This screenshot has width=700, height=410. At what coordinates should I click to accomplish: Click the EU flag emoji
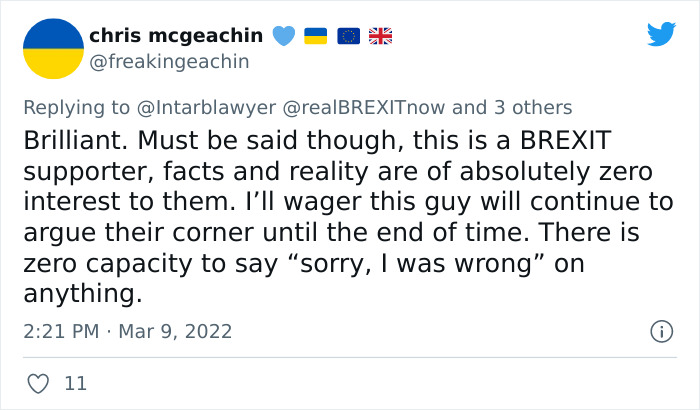pos(348,36)
